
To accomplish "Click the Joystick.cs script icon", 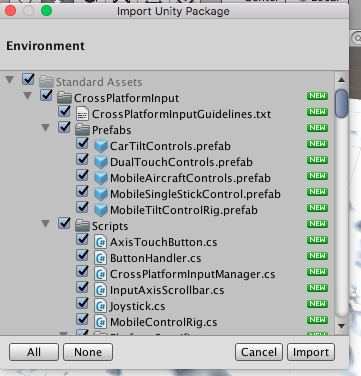I will coord(100,306).
